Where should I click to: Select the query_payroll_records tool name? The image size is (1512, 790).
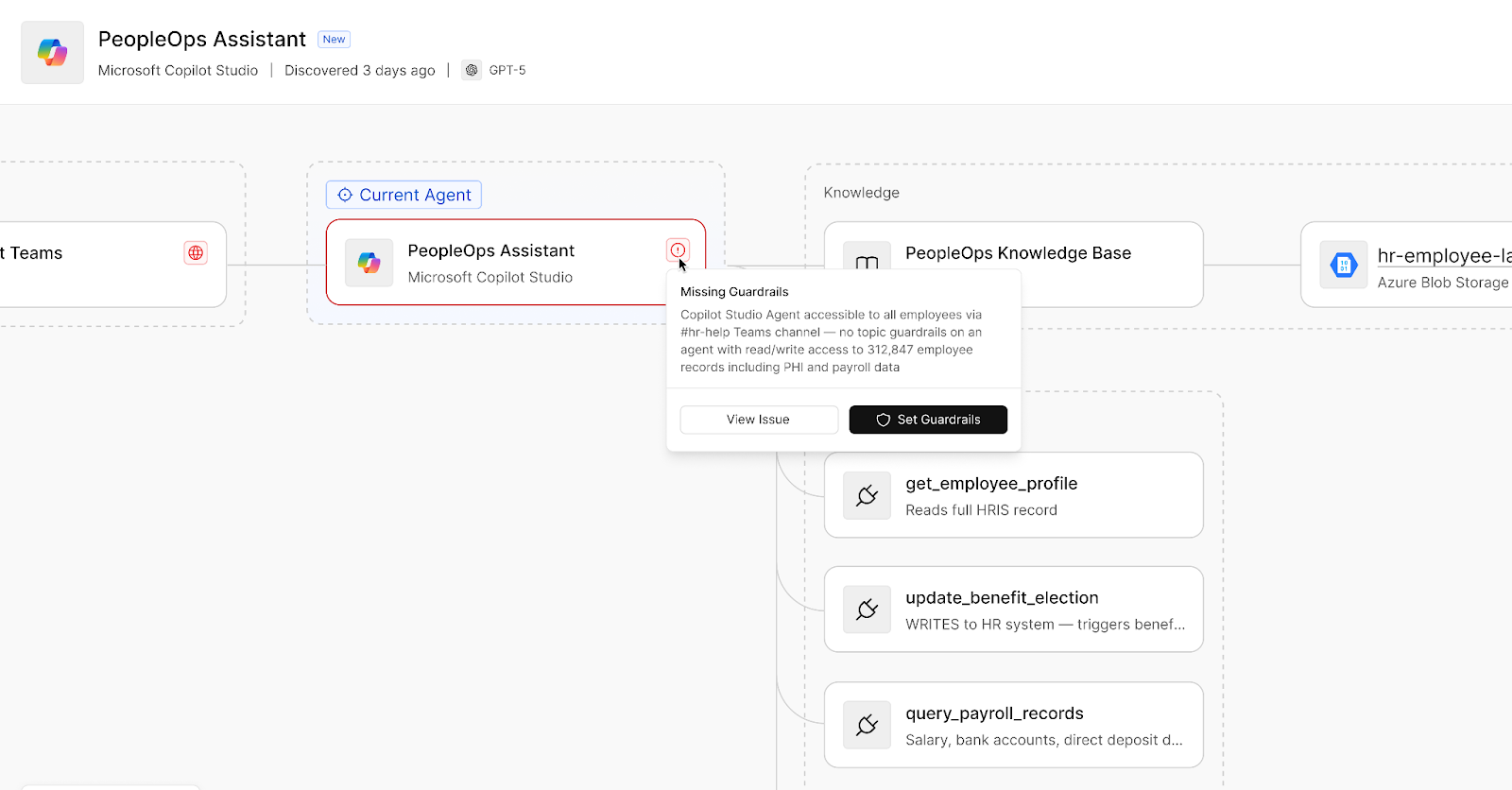(994, 713)
